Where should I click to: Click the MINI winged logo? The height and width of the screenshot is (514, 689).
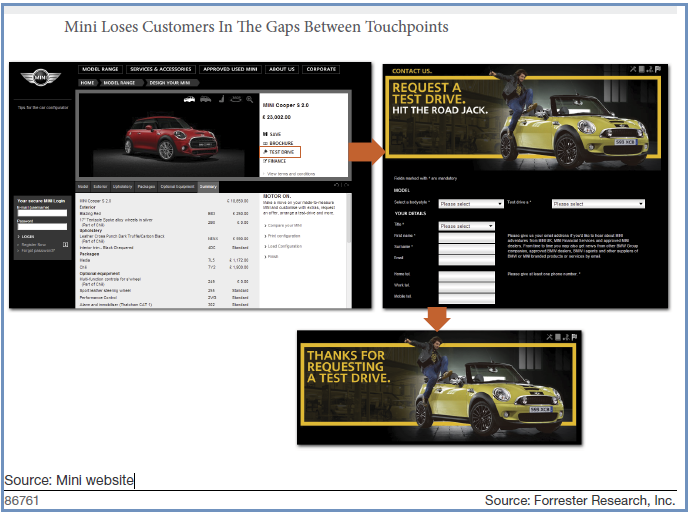tap(41, 77)
